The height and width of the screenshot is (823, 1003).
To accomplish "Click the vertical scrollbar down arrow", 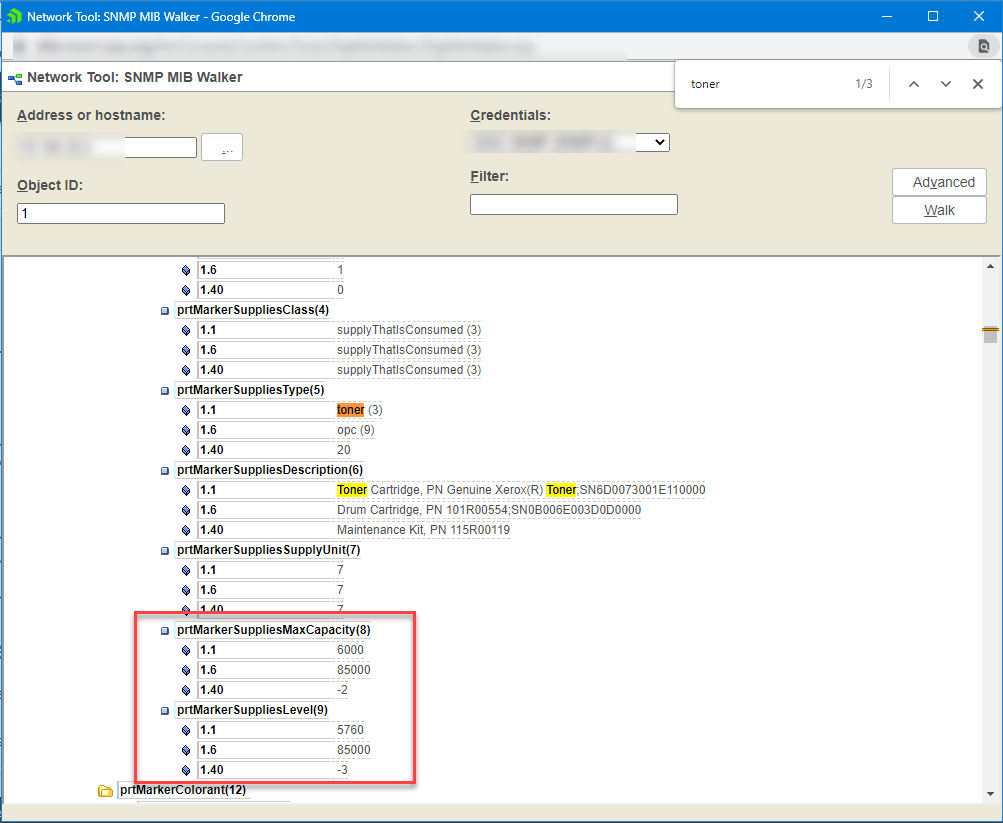I will point(991,793).
